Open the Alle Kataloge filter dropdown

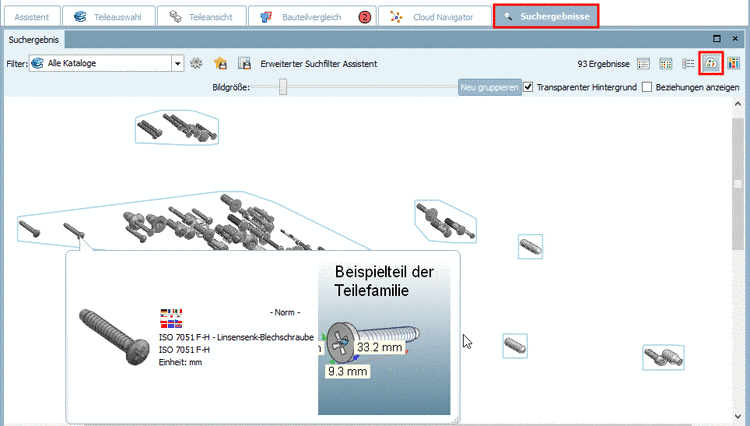pyautogui.click(x=177, y=63)
